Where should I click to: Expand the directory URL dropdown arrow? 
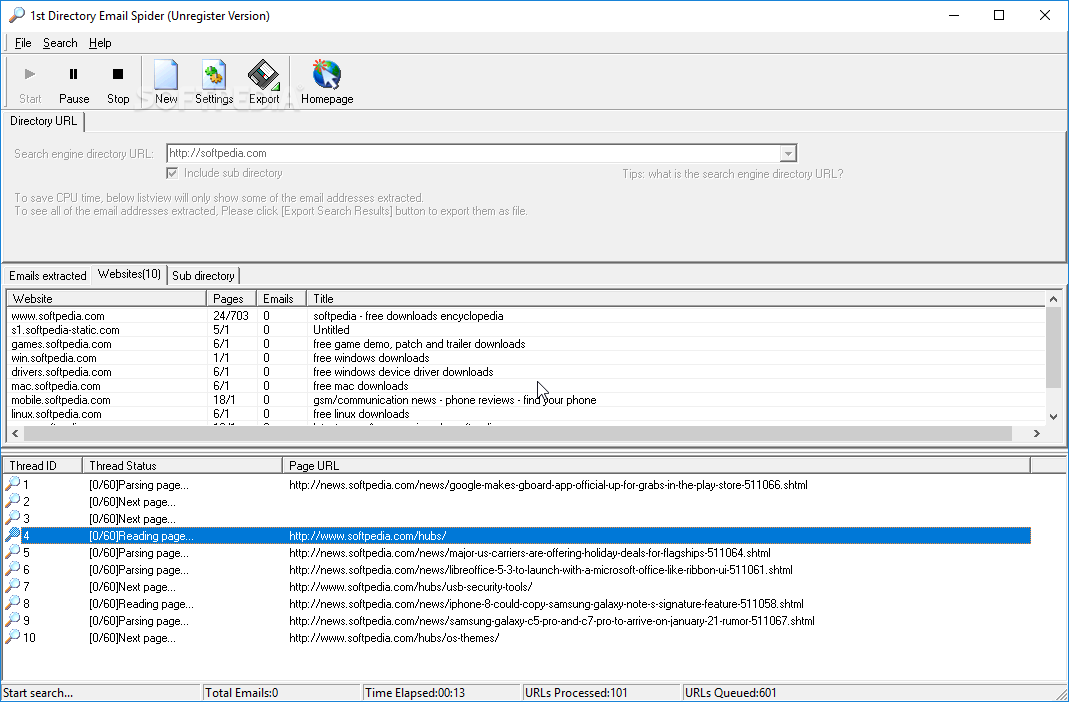pyautogui.click(x=788, y=153)
